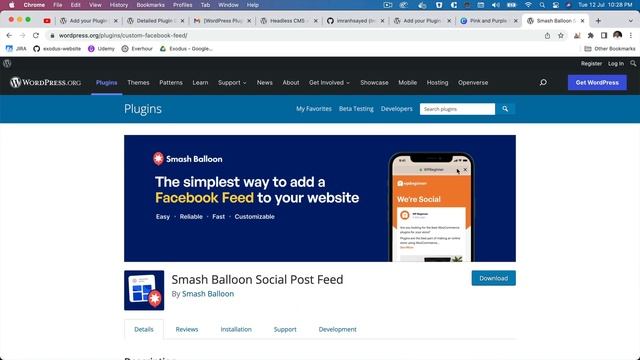Click the share icon in the address bar
The width and height of the screenshot is (640, 360).
coord(547,36)
